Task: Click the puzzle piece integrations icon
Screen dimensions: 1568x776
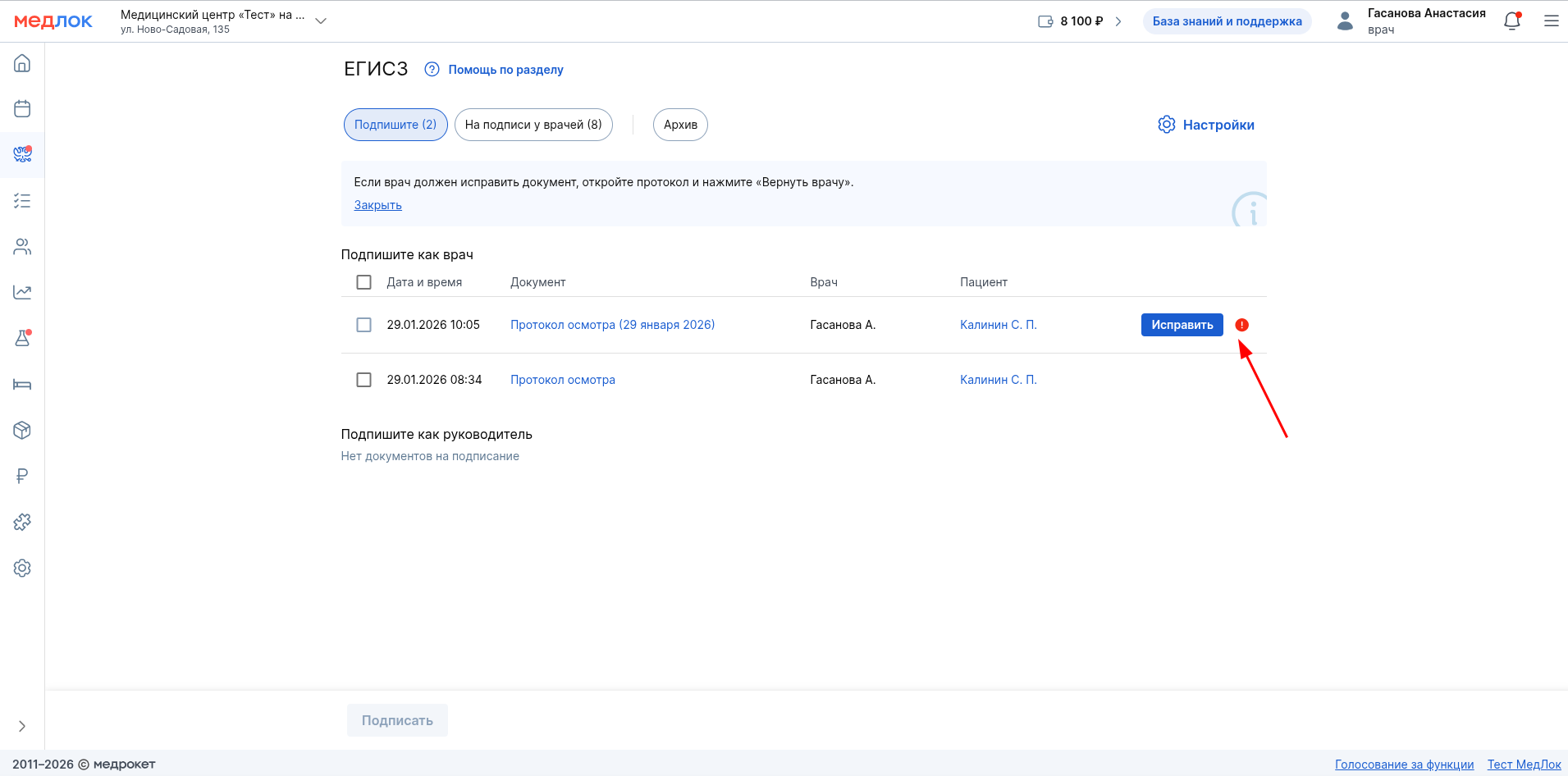Action: 22,522
